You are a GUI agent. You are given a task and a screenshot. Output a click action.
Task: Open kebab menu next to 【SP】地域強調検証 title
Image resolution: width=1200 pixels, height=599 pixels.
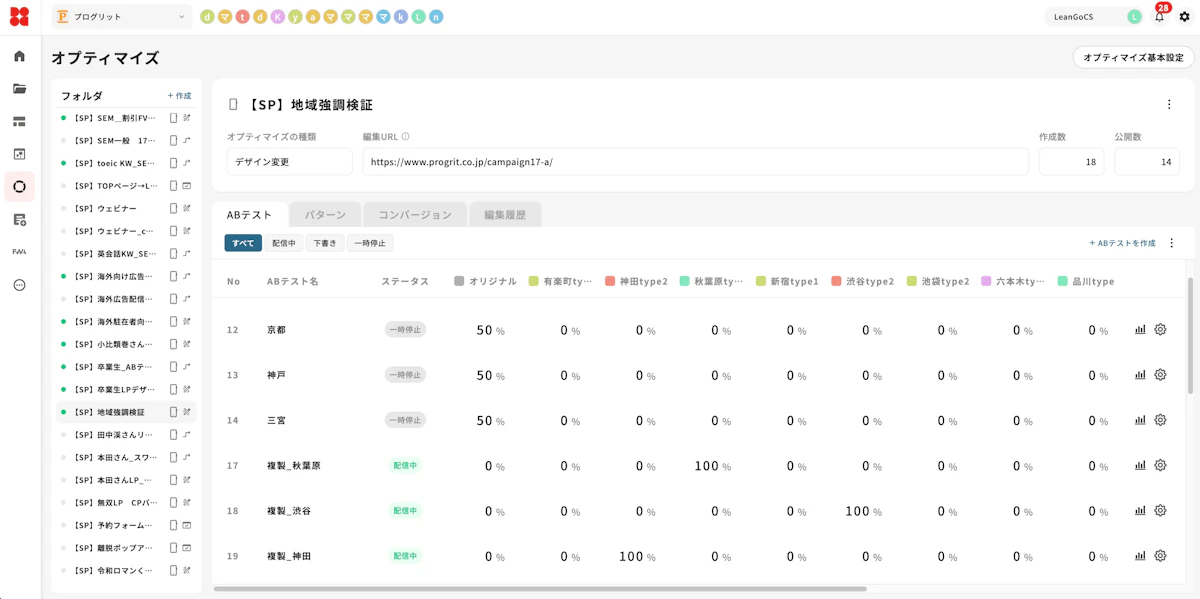[1169, 104]
